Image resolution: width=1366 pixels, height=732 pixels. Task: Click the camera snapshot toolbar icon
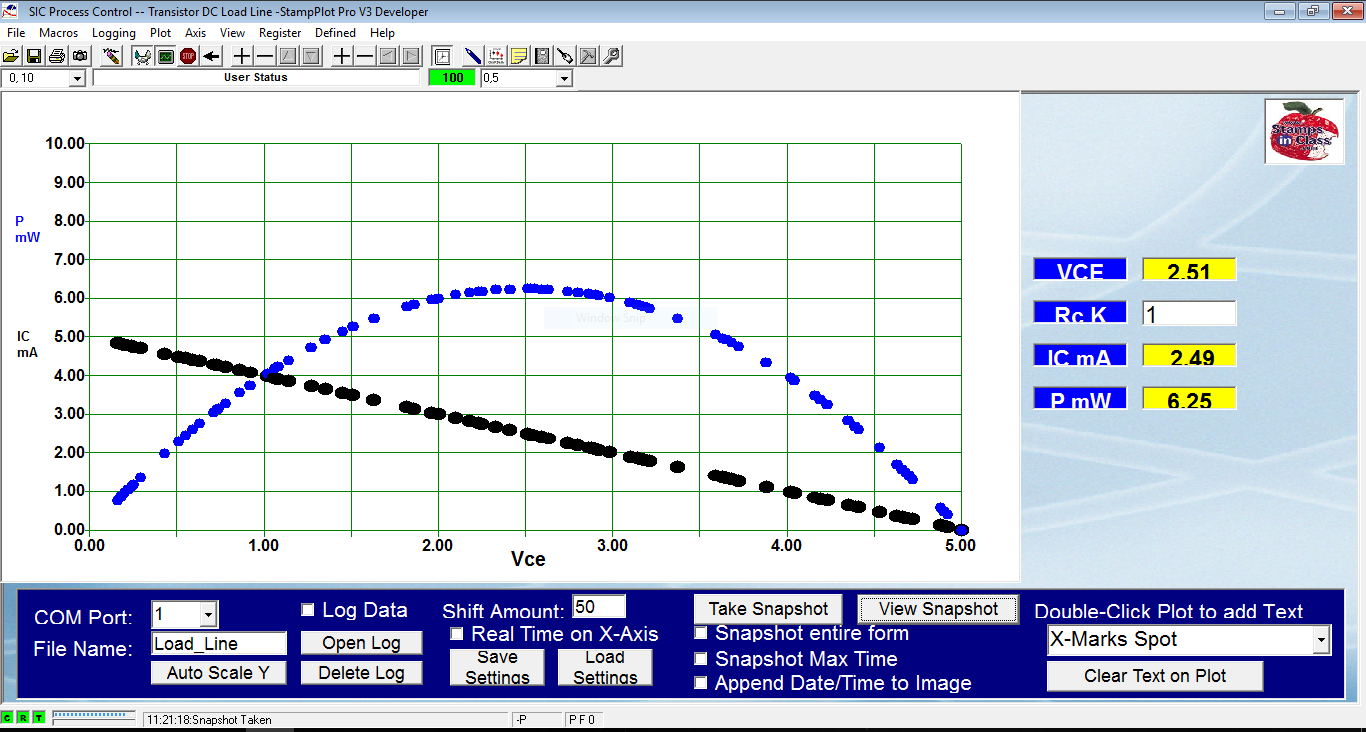point(80,56)
